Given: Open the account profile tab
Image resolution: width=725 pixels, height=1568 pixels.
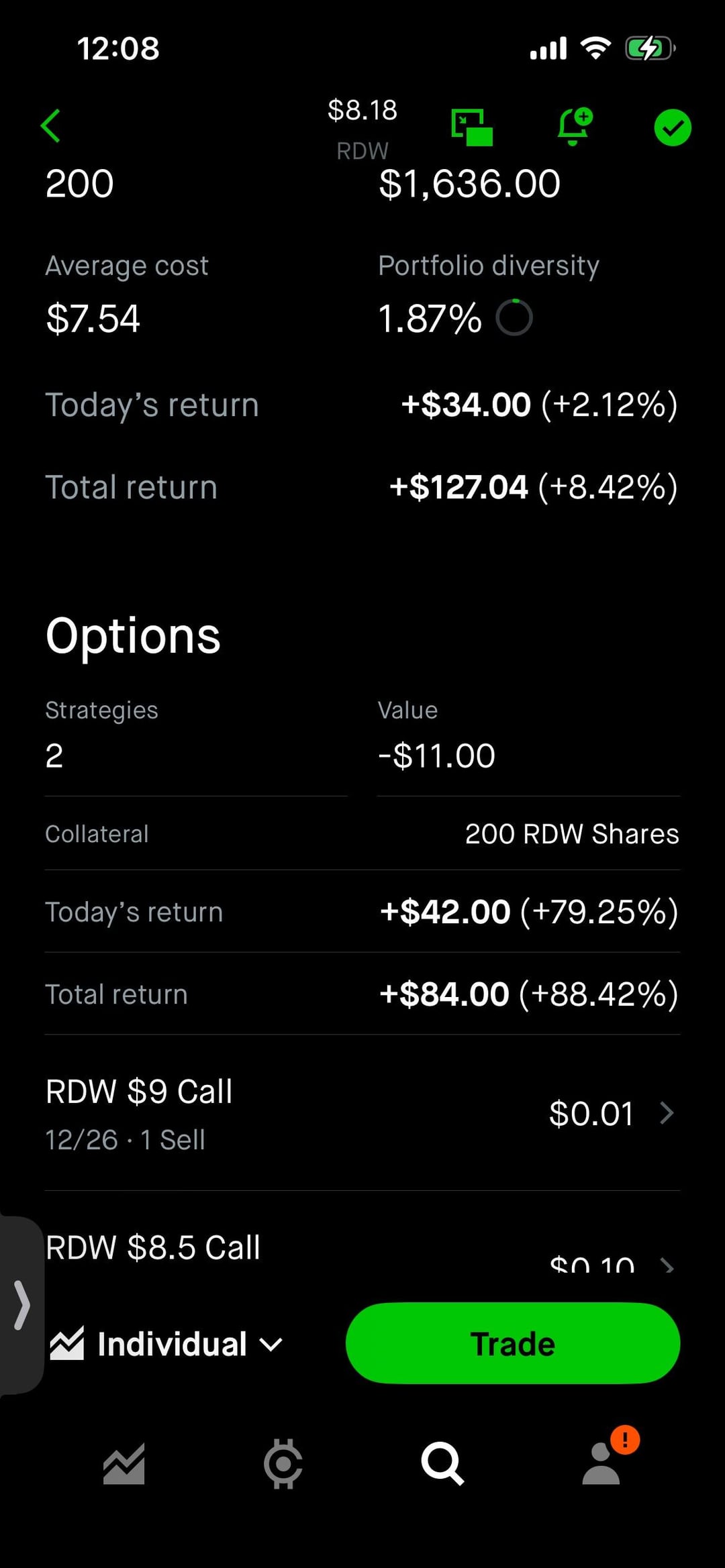Looking at the screenshot, I should 601,1465.
